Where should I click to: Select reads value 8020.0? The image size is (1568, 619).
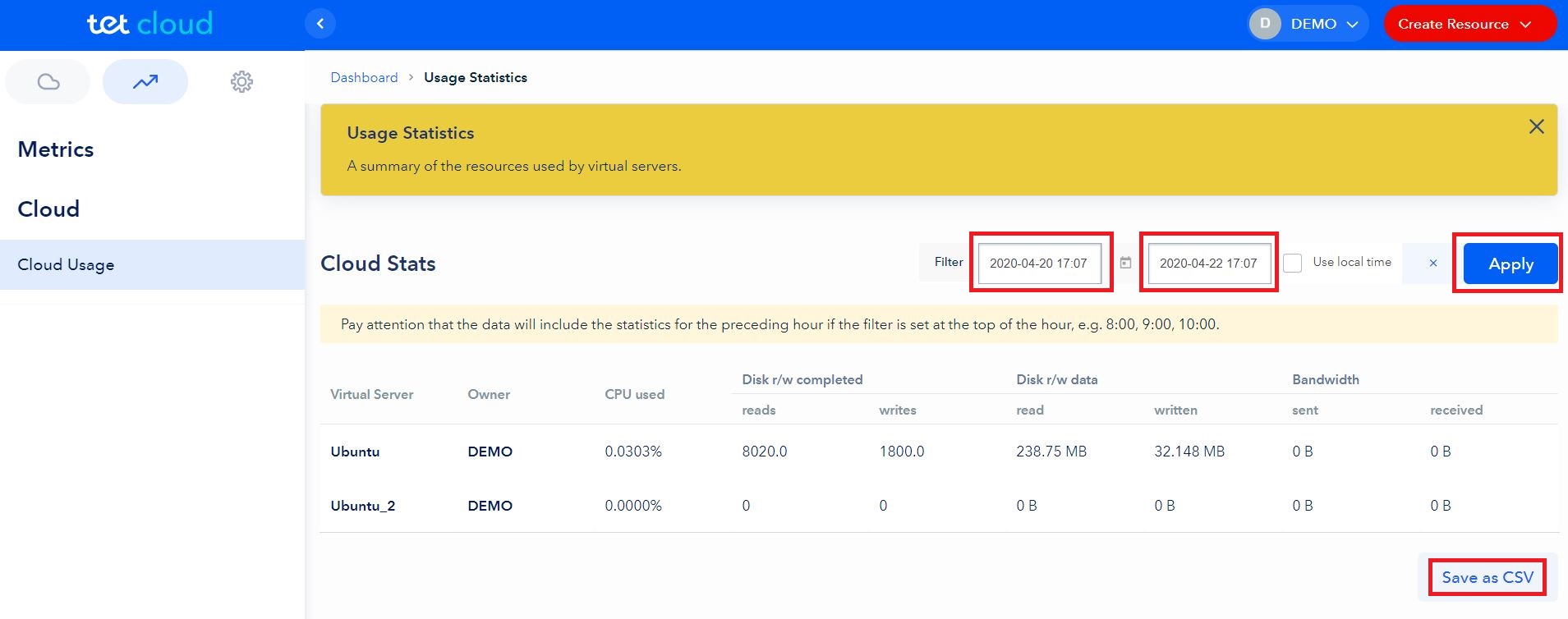click(x=765, y=452)
